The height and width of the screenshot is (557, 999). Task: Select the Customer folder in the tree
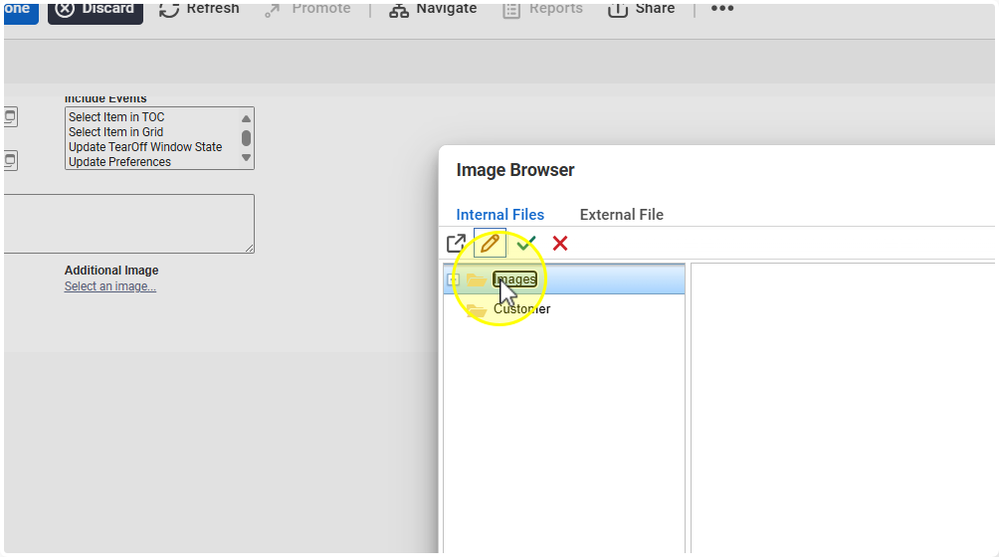(x=522, y=309)
